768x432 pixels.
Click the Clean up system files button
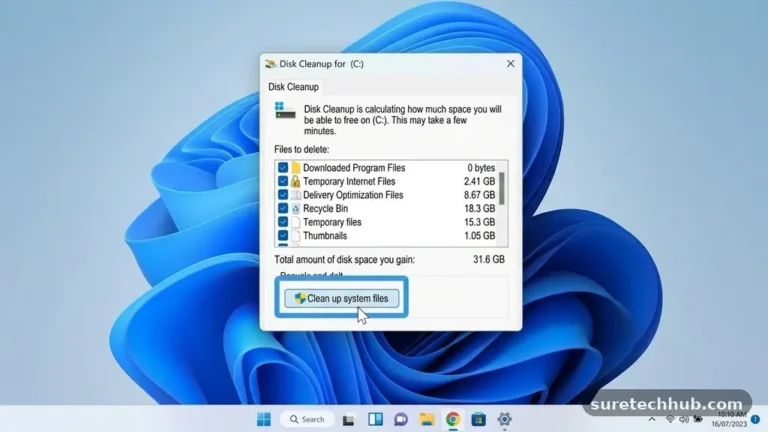[341, 298]
